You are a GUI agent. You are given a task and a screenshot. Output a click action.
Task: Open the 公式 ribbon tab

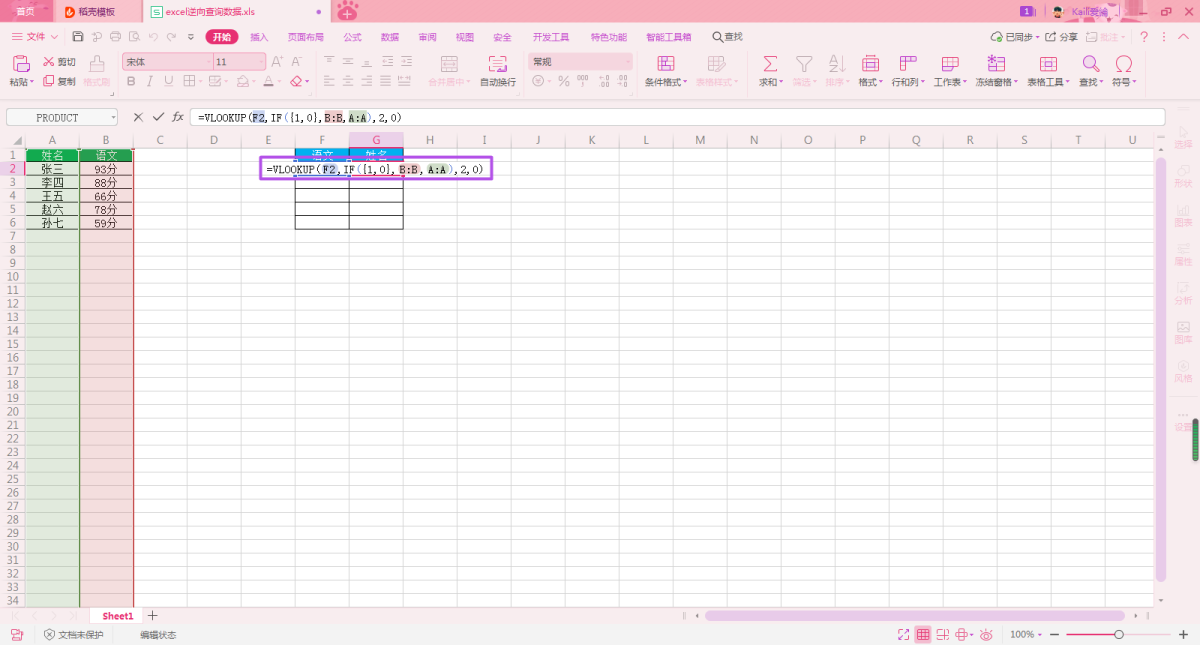coord(352,37)
